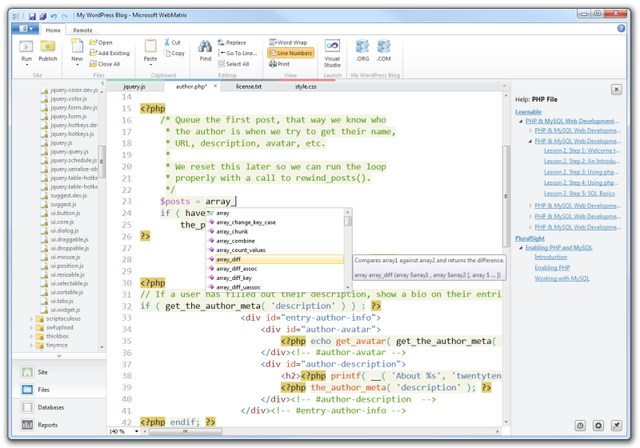Switch to the Home ribbon tab
640x448 pixels.
(x=53, y=30)
